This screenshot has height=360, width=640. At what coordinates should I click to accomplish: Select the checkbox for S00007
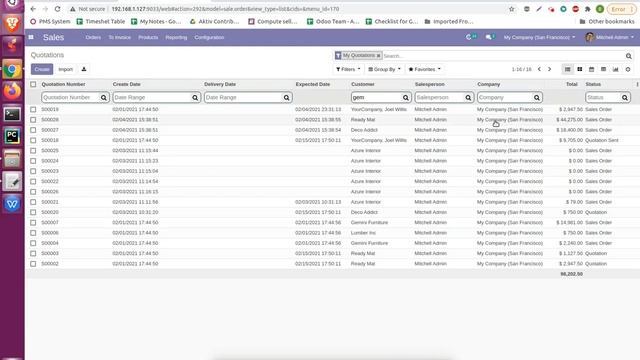pos(33,222)
